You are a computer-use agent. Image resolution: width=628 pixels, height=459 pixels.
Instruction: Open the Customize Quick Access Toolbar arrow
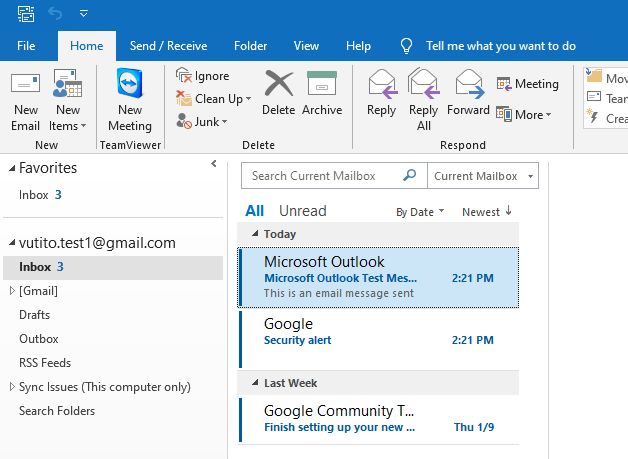click(83, 14)
